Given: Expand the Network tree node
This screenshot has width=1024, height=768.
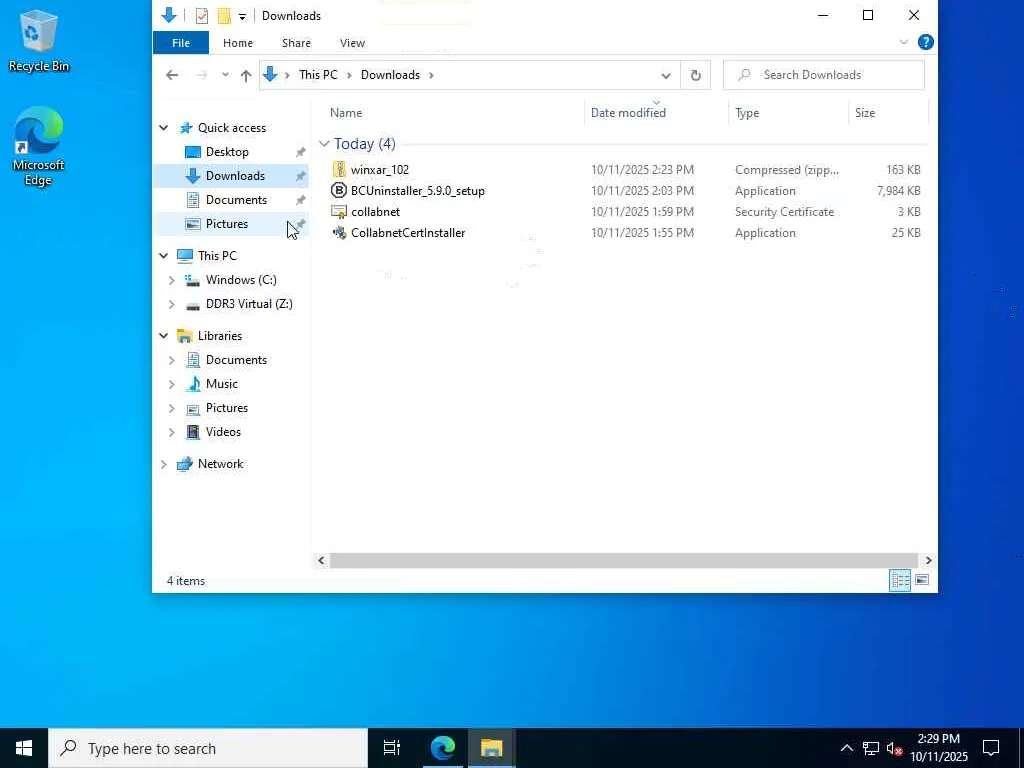Looking at the screenshot, I should click(163, 464).
